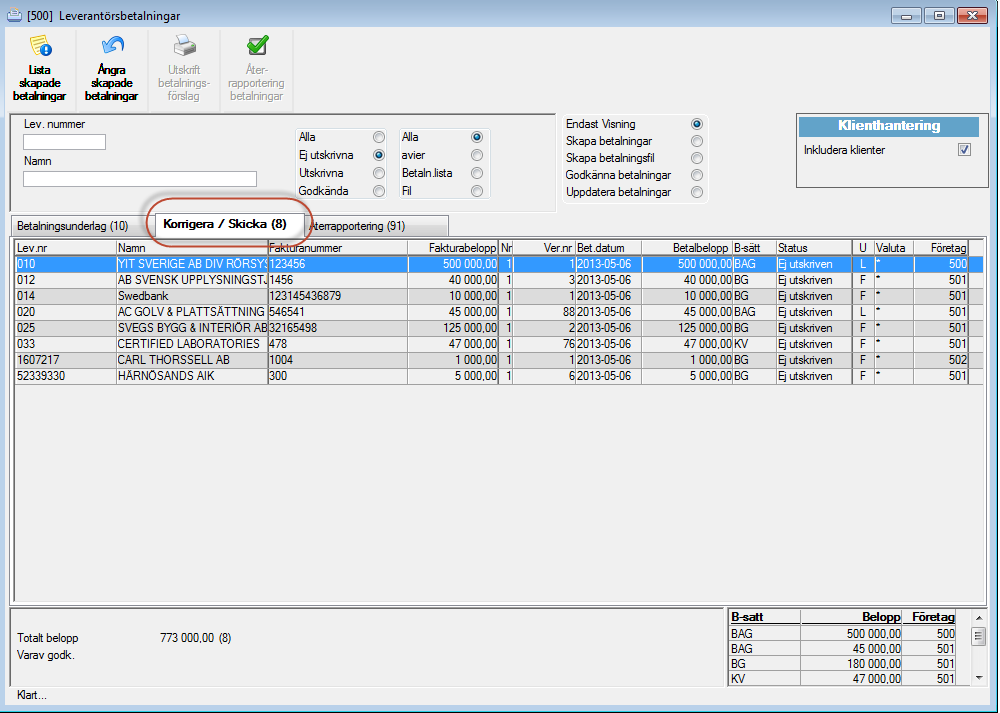Sort by Ver.nr column header
The height and width of the screenshot is (713, 1000).
click(544, 247)
